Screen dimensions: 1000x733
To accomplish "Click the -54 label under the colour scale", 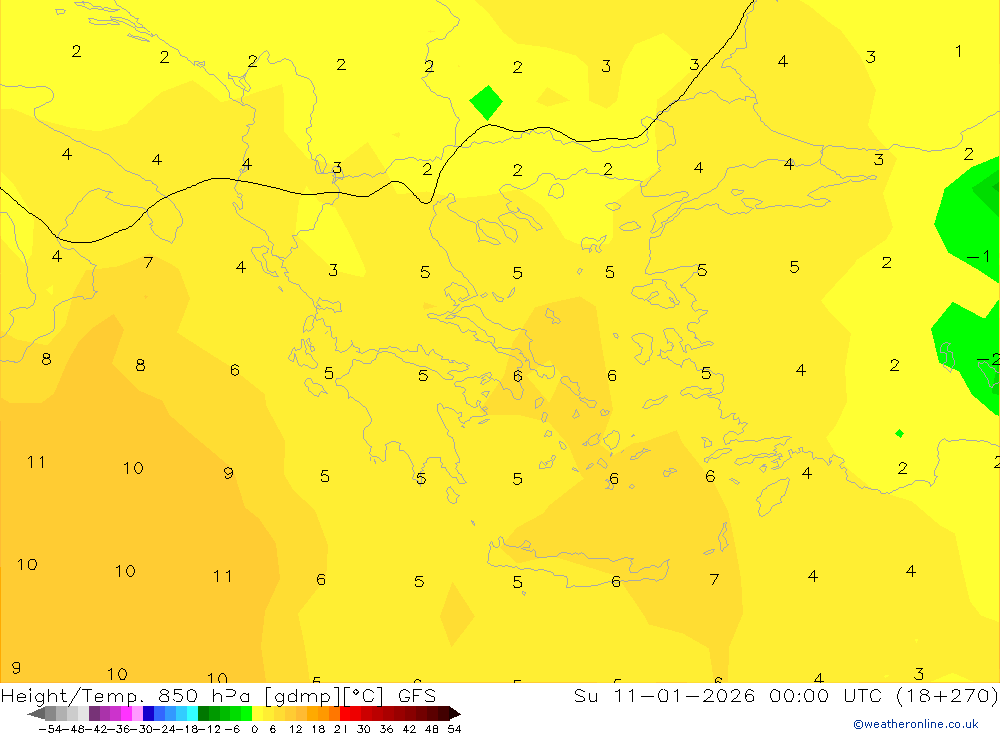I will click(50, 729).
